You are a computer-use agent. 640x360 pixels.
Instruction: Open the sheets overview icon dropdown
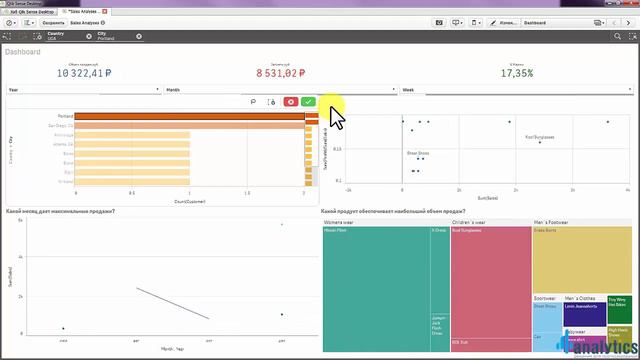599,23
